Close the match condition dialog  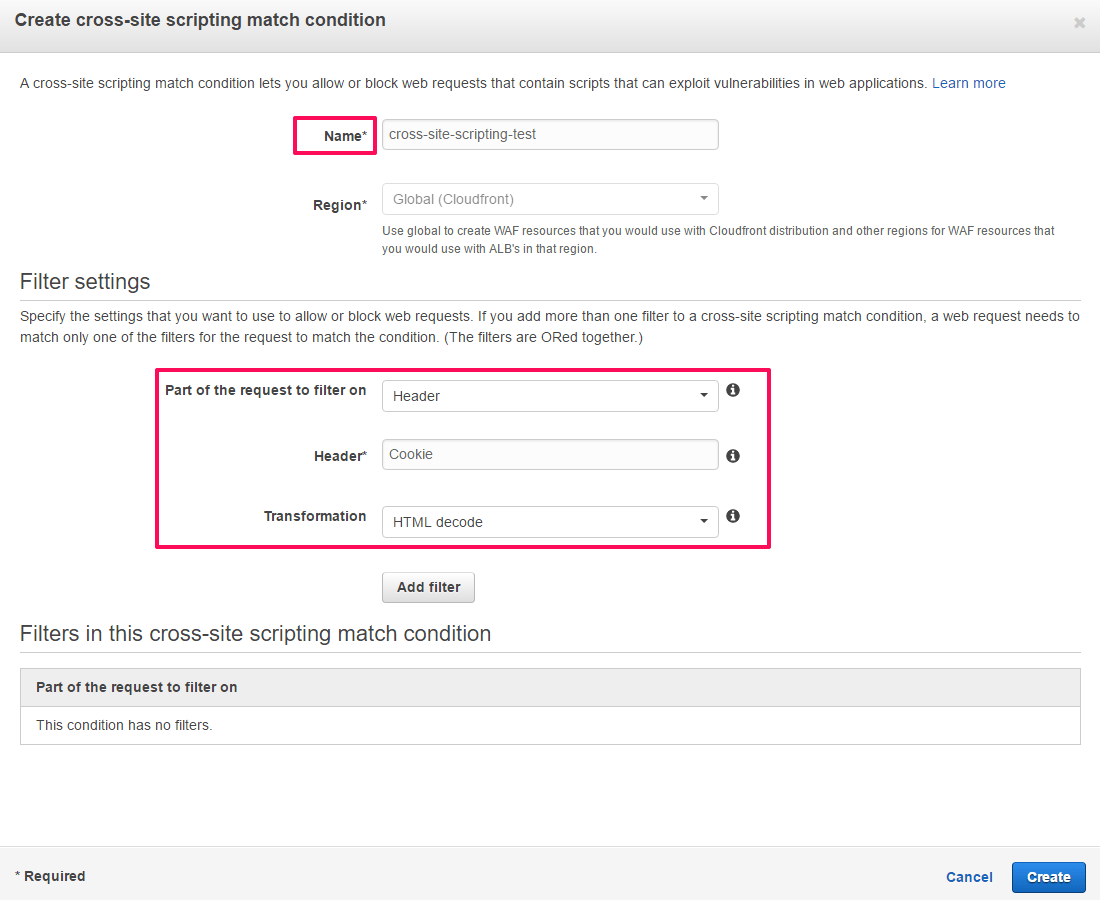[1079, 22]
